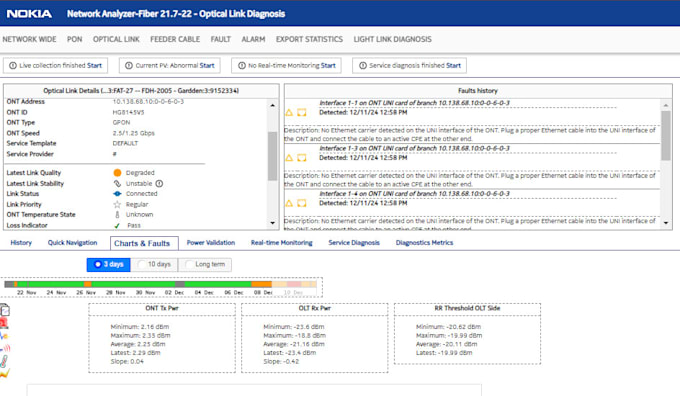
Task: Click the up arrow of Faults history scrollbar
Action: click(x=666, y=105)
